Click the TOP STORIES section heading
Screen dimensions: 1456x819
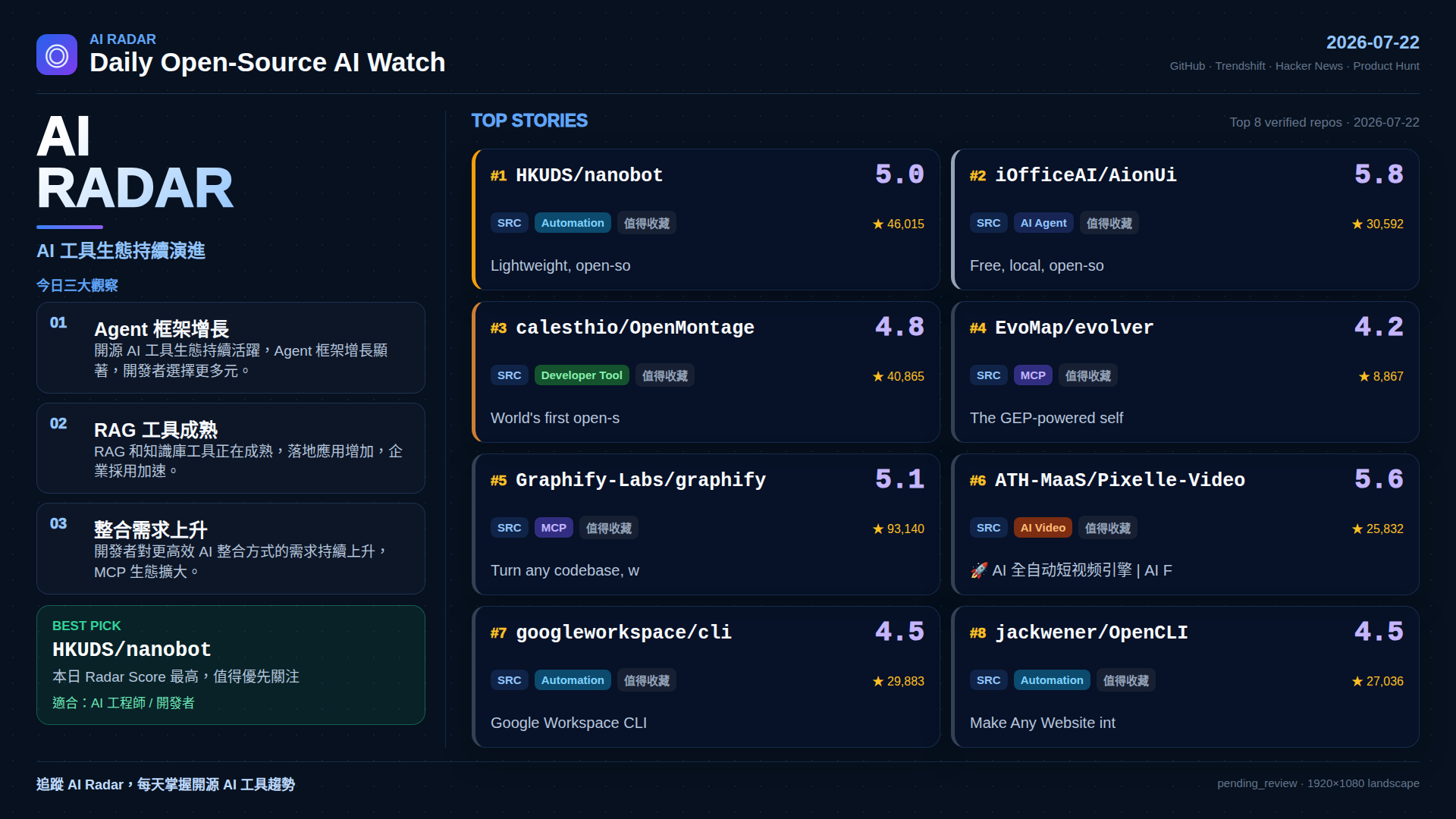click(529, 121)
